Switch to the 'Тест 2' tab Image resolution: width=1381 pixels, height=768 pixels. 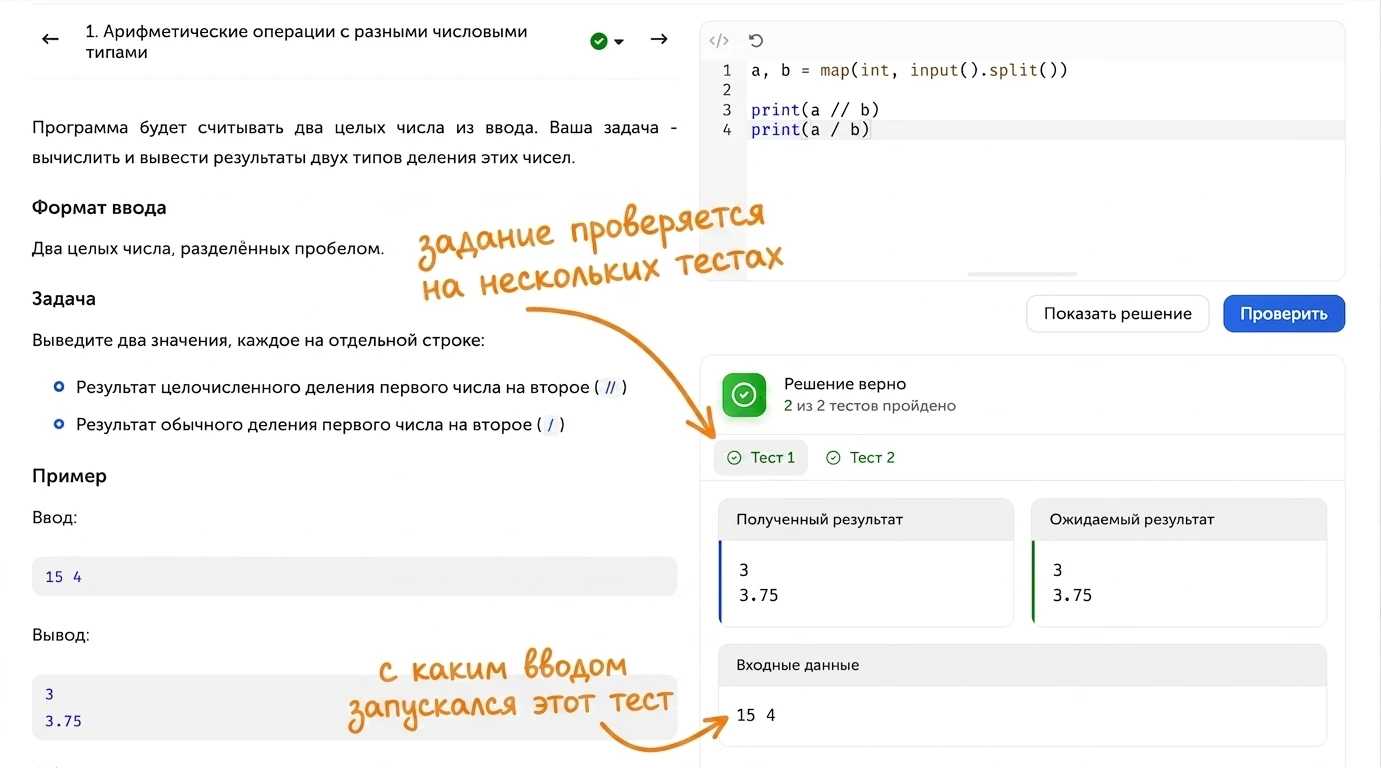860,457
